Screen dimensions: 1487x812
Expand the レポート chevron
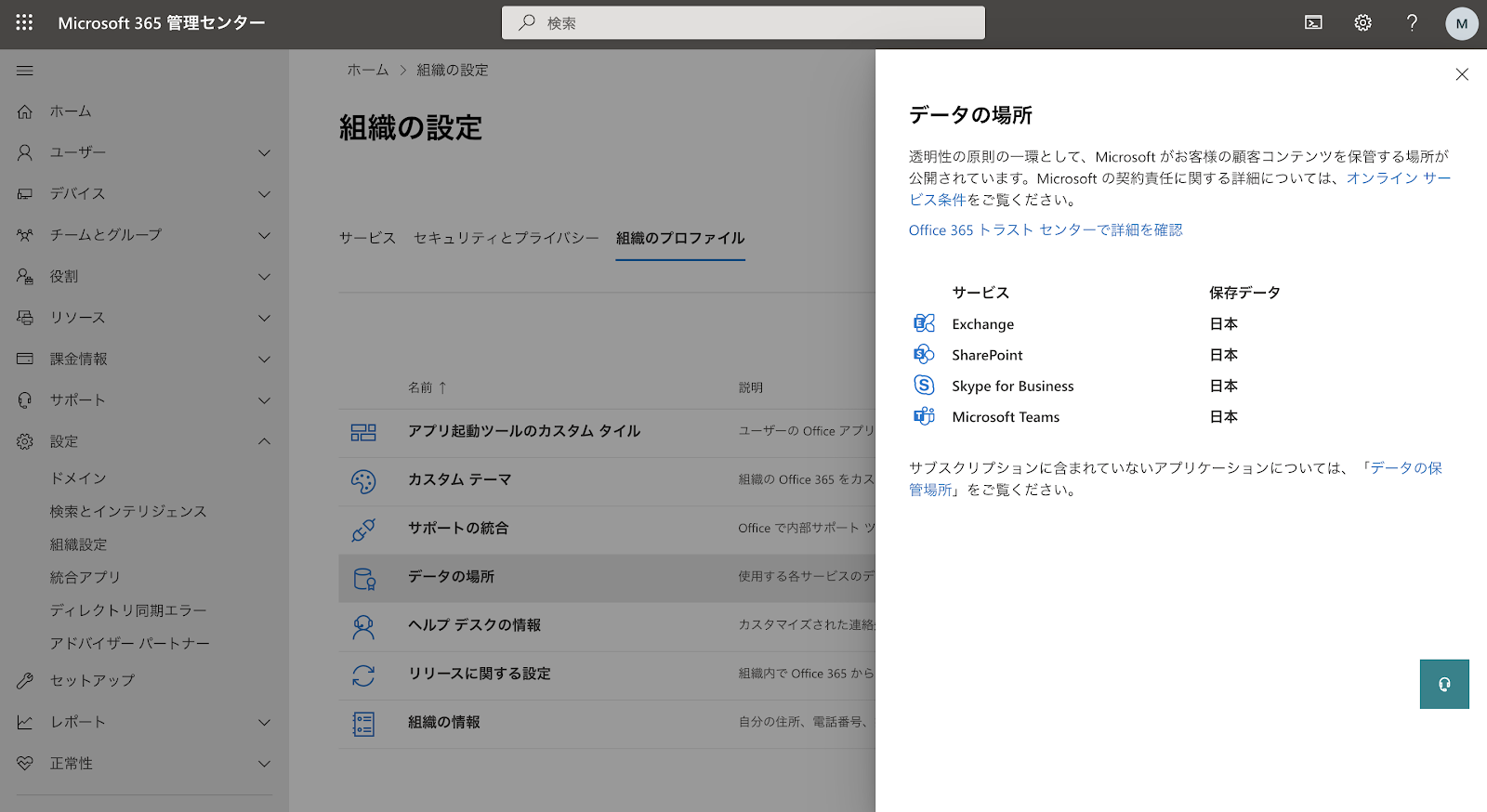click(265, 722)
